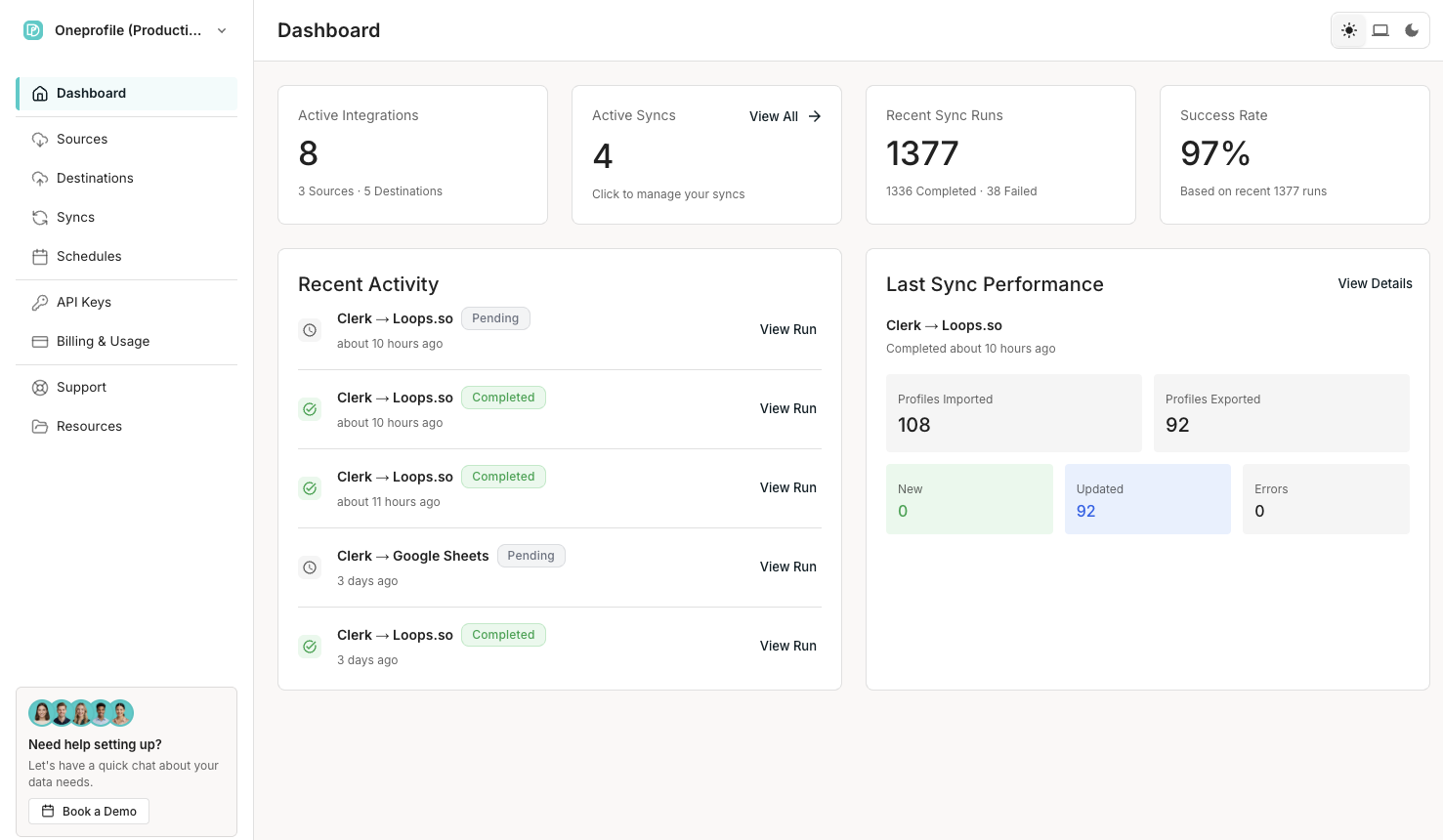Viewport: 1443px width, 840px height.
Task: Switch to light theme sun toggle
Action: (1349, 30)
